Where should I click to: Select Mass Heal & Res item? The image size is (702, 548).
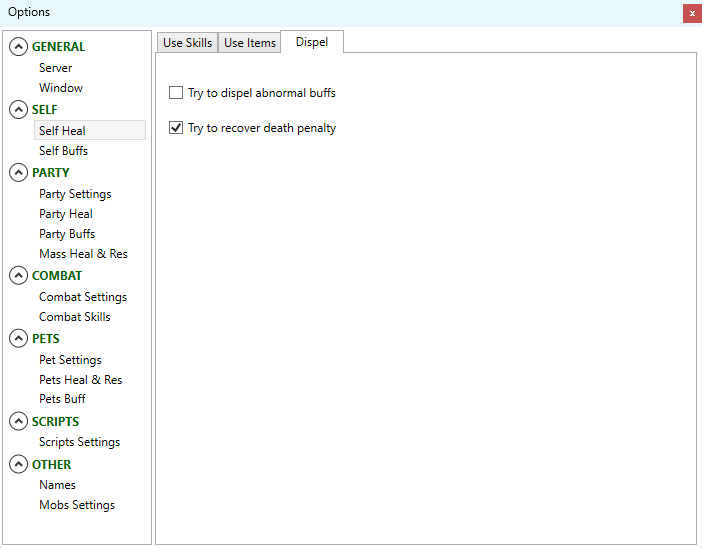click(x=83, y=254)
